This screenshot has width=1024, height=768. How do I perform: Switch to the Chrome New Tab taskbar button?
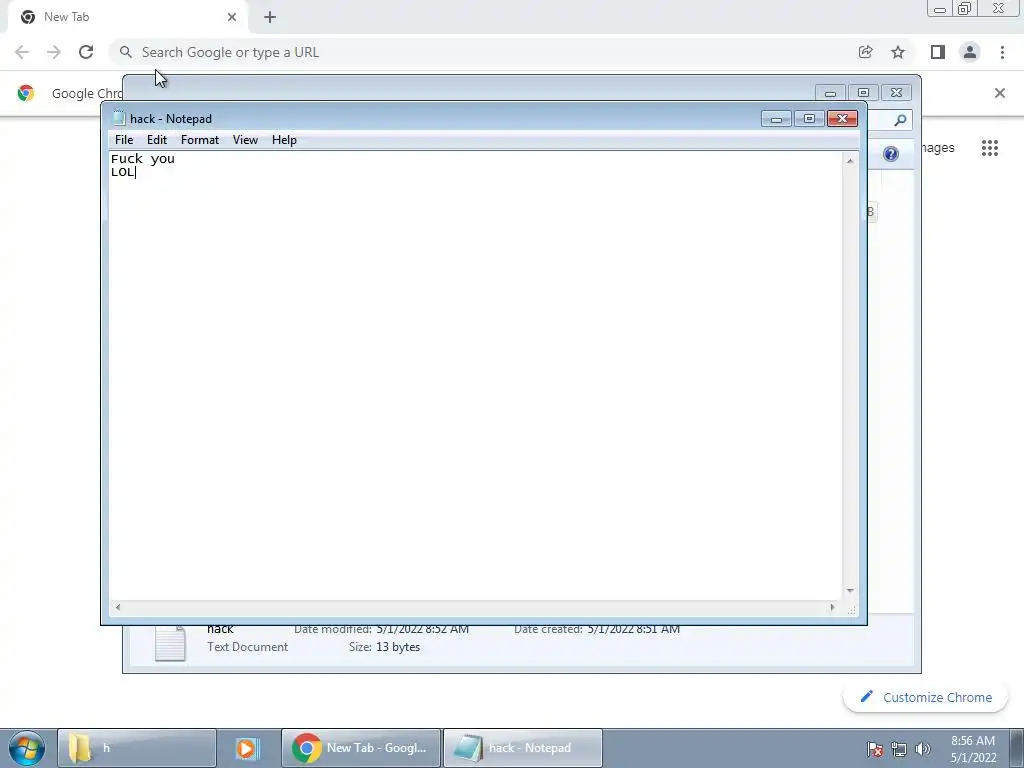[361, 748]
